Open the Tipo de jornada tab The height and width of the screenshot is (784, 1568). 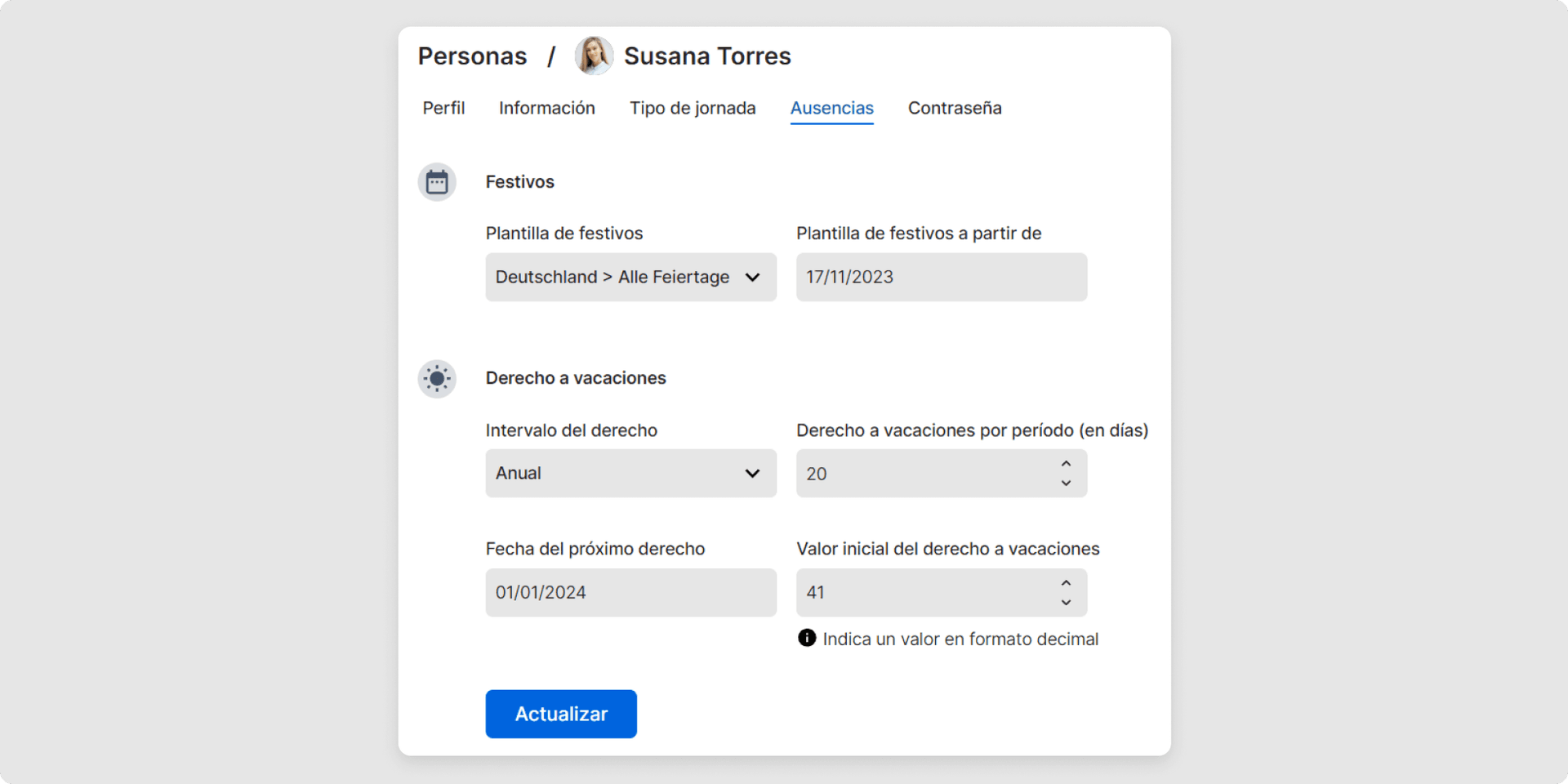click(693, 108)
